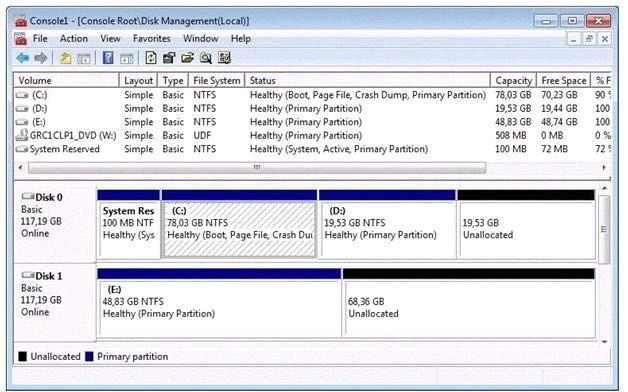628x392 pixels.
Task: Click the 'Healthy (System, Active, Primary Partition)' status
Action: click(x=339, y=149)
